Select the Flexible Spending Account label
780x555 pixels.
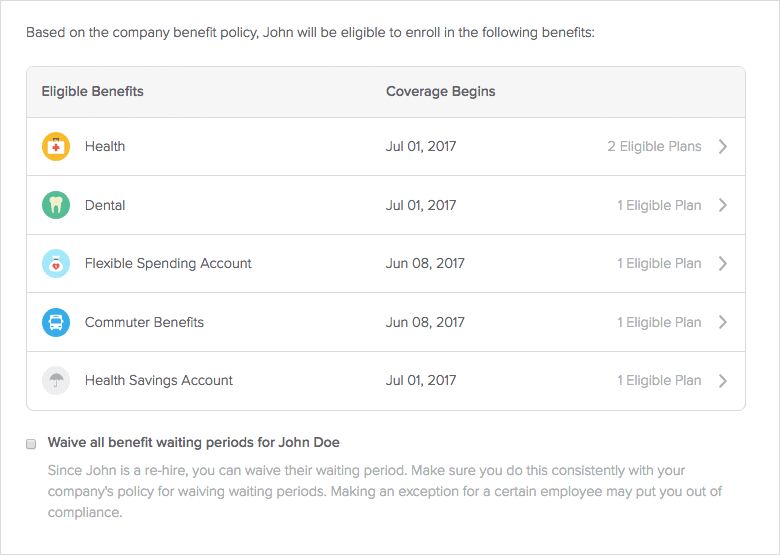pos(168,263)
